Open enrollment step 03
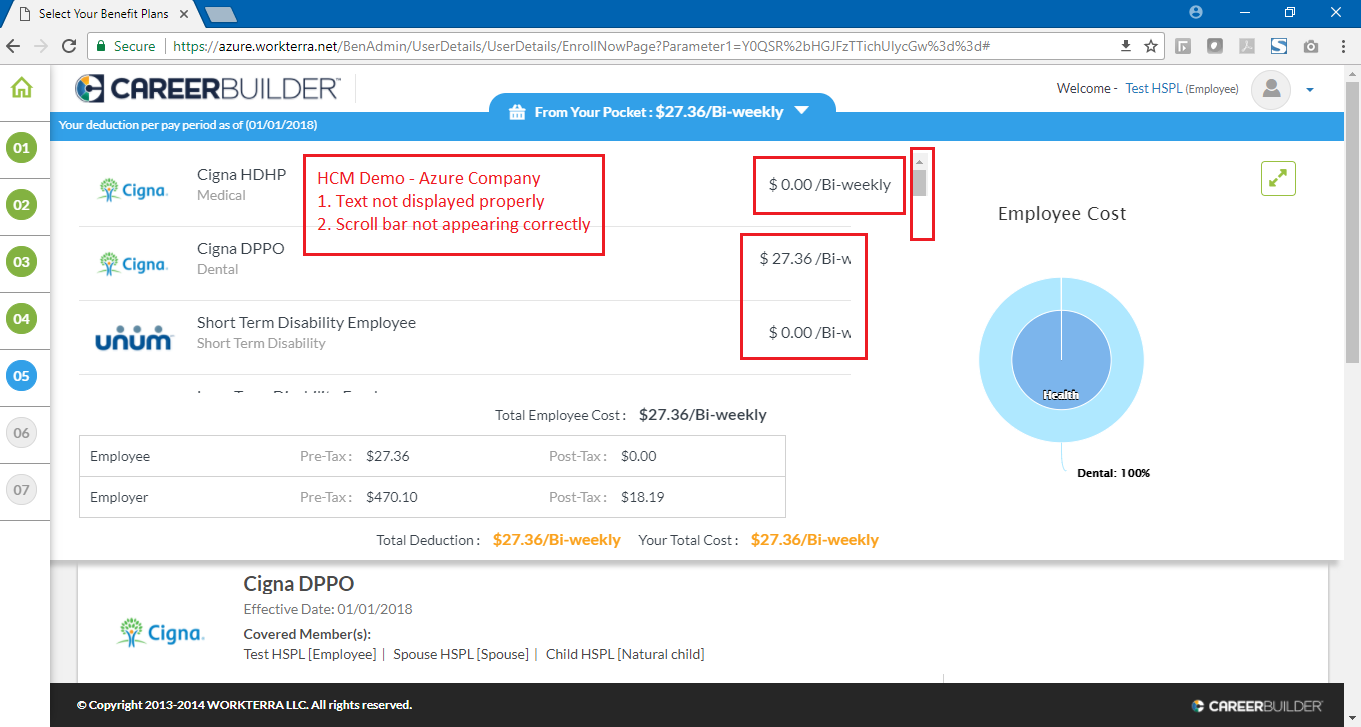 point(21,263)
